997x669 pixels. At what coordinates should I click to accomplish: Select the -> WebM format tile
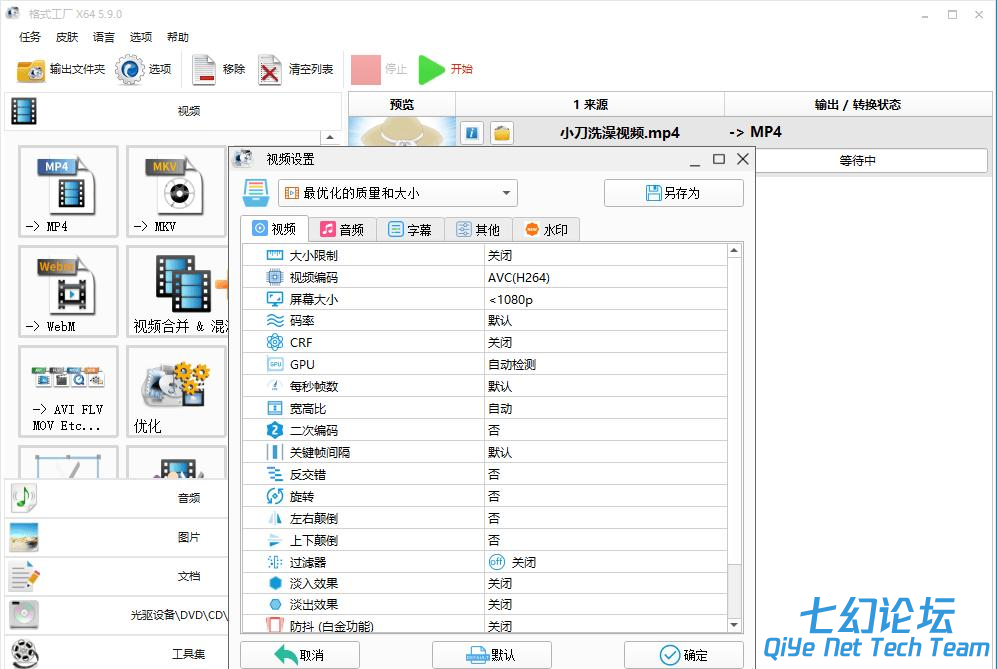click(68, 291)
